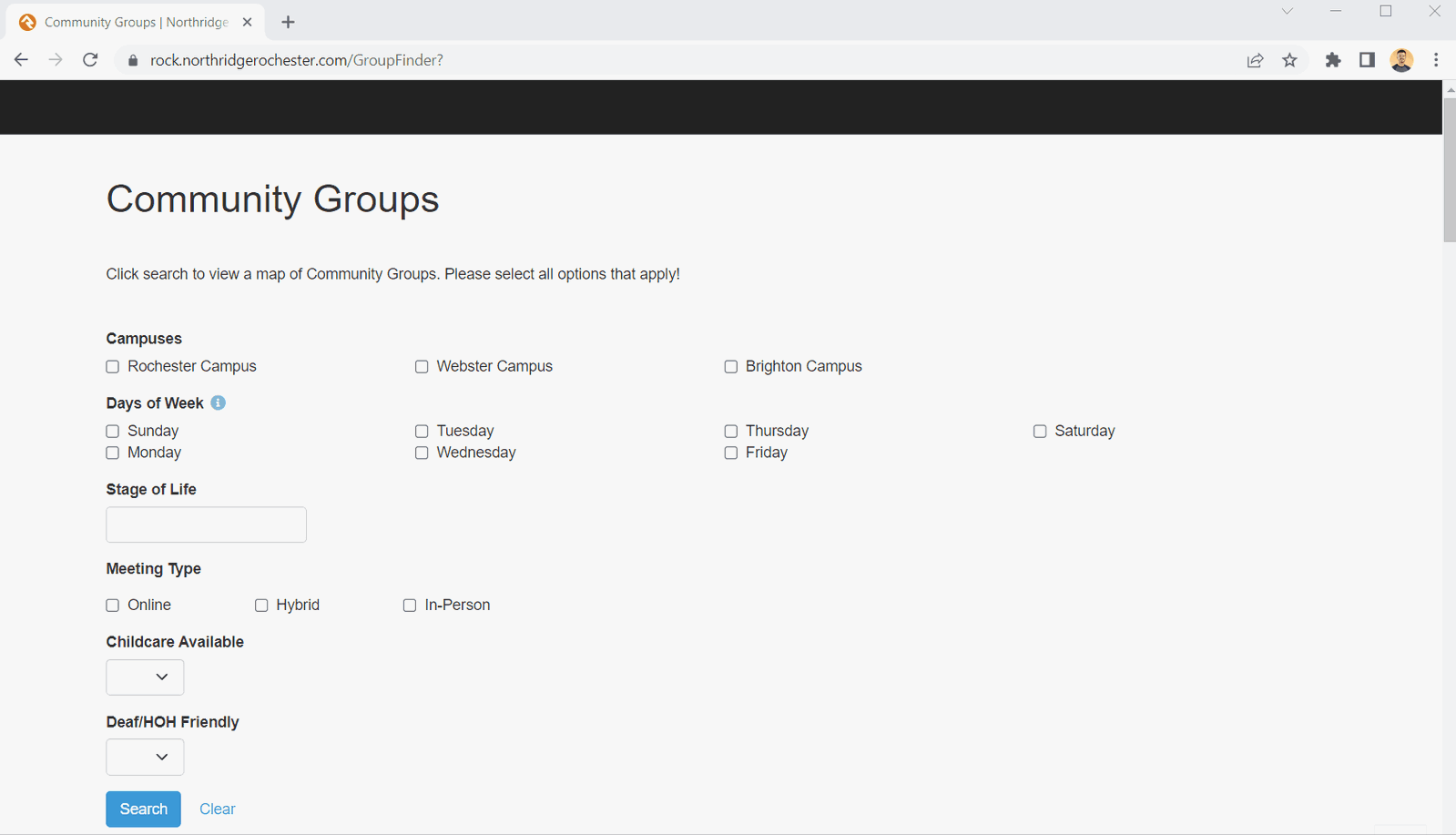The image size is (1456, 835).
Task: Click the browser forward arrow
Action: (x=56, y=60)
